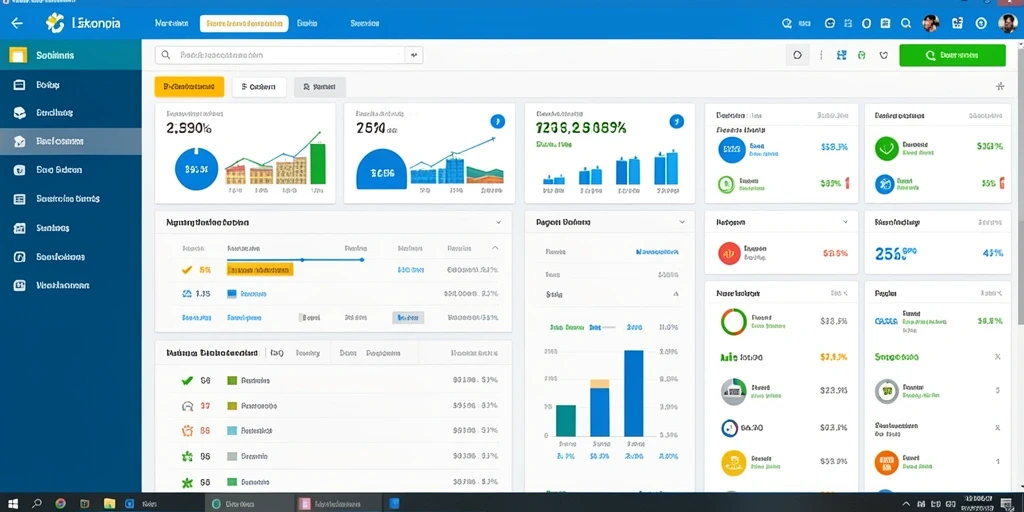Select the highlighted third item in the left sidebar
The width and height of the screenshot is (1024, 512).
pyautogui.click(x=71, y=141)
